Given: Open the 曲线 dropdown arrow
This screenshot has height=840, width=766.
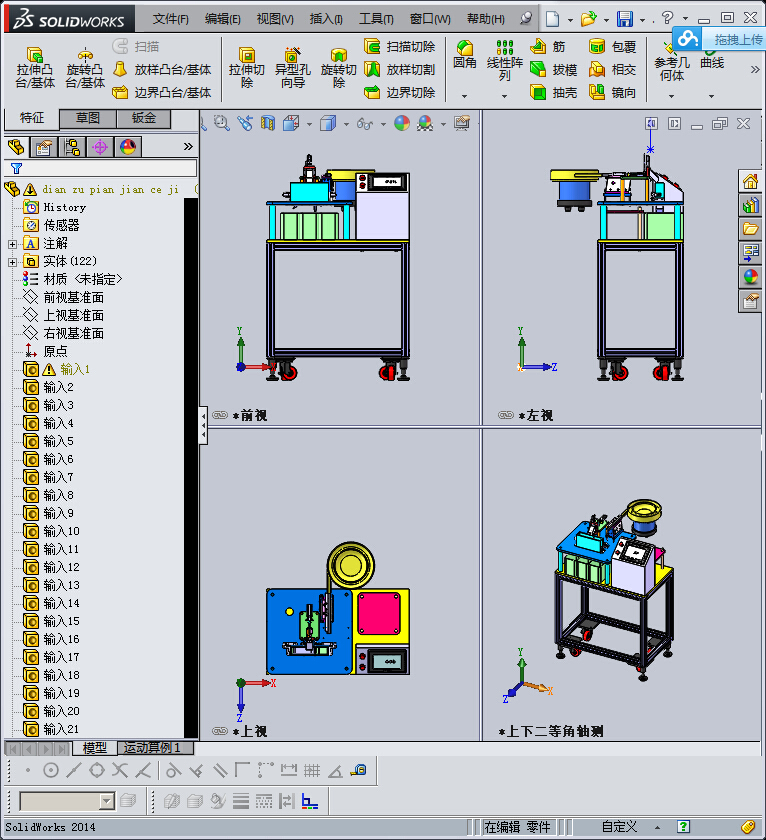Looking at the screenshot, I should [x=711, y=96].
